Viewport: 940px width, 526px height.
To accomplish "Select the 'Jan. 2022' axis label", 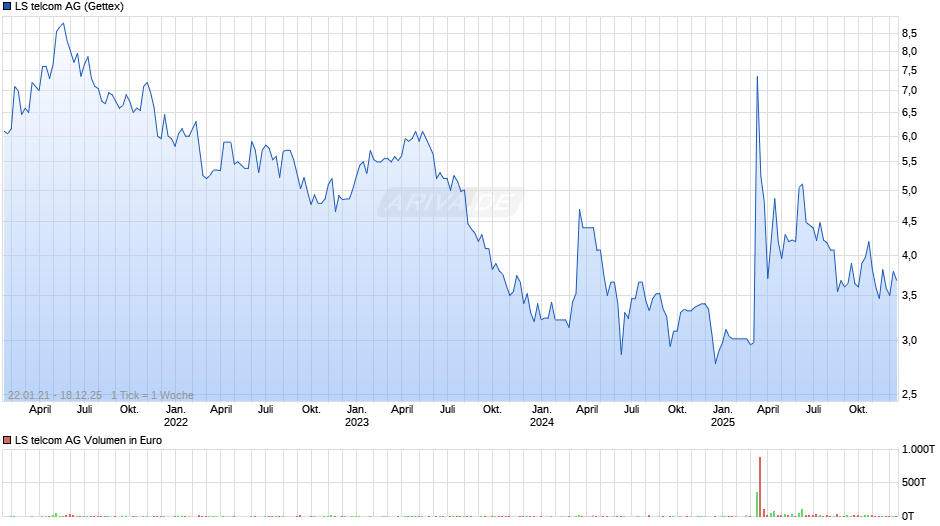I will (x=176, y=416).
